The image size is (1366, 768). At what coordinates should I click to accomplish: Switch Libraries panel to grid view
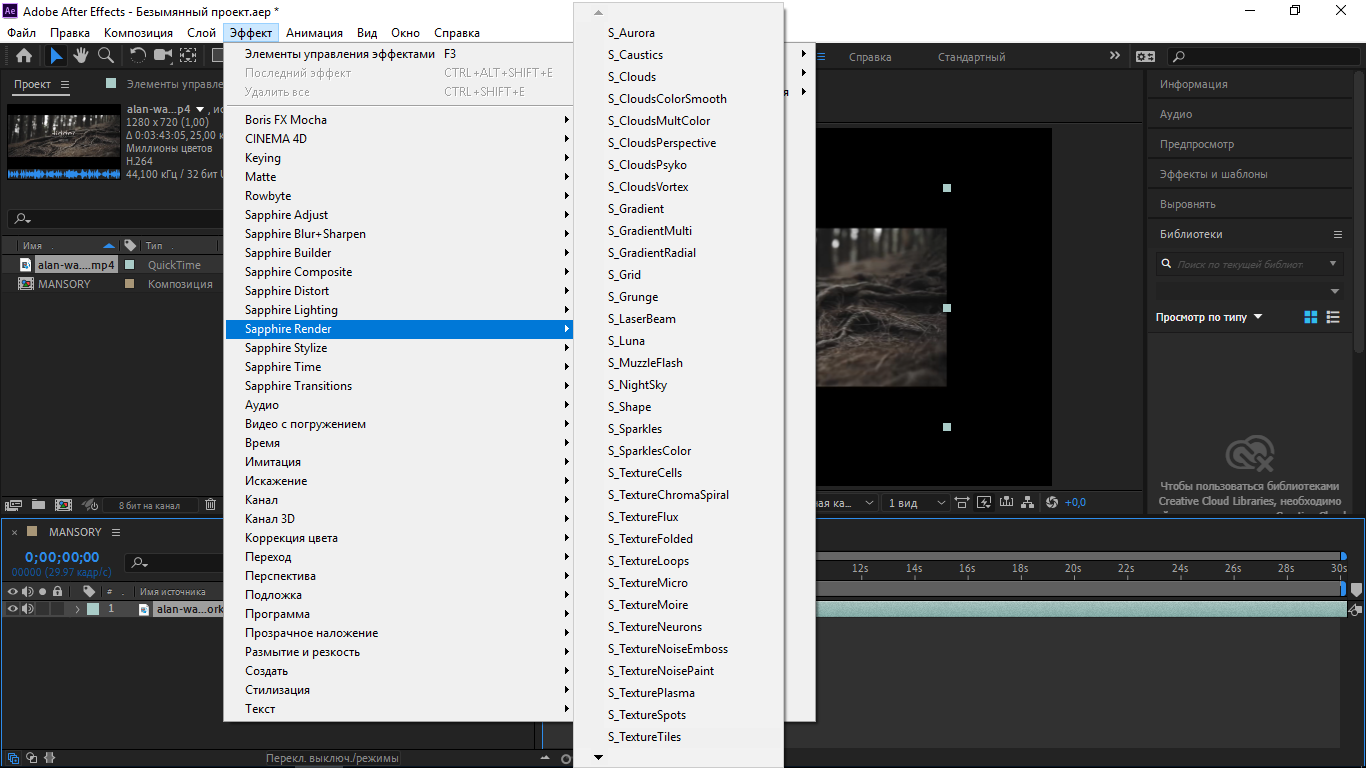(x=1311, y=317)
